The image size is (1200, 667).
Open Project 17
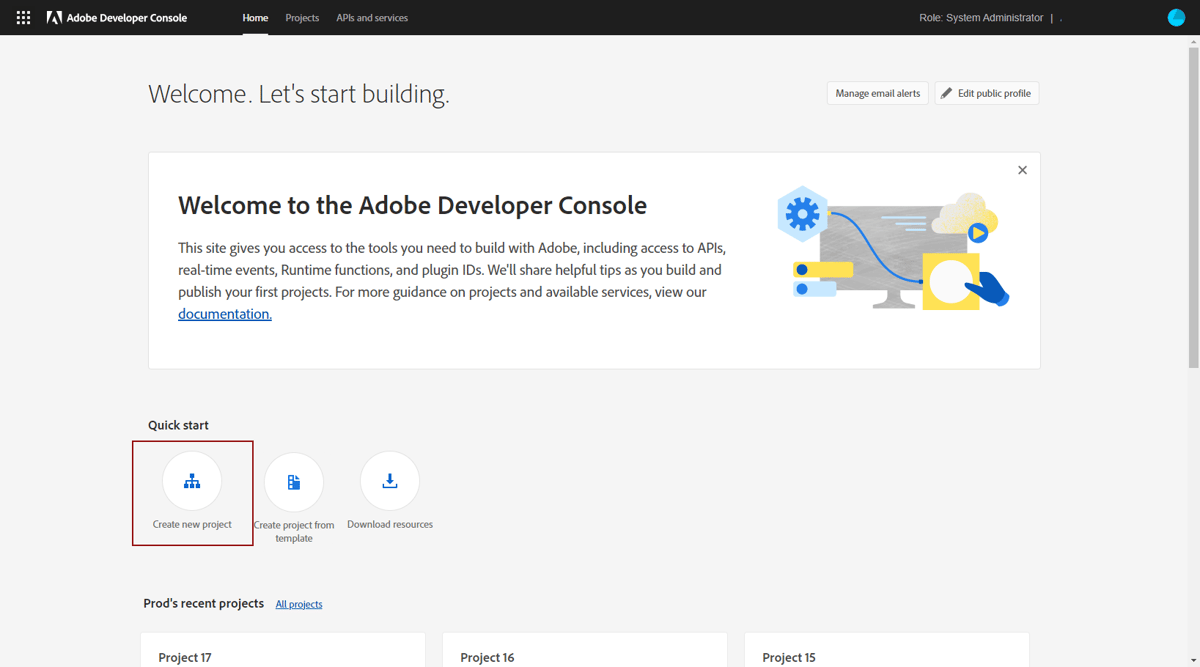[184, 657]
